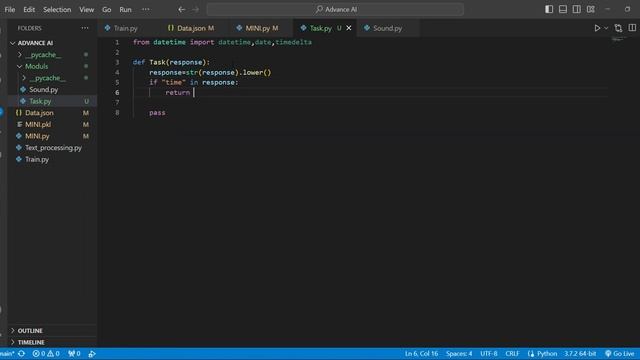
Task: Open the Run menu
Action: [125, 9]
